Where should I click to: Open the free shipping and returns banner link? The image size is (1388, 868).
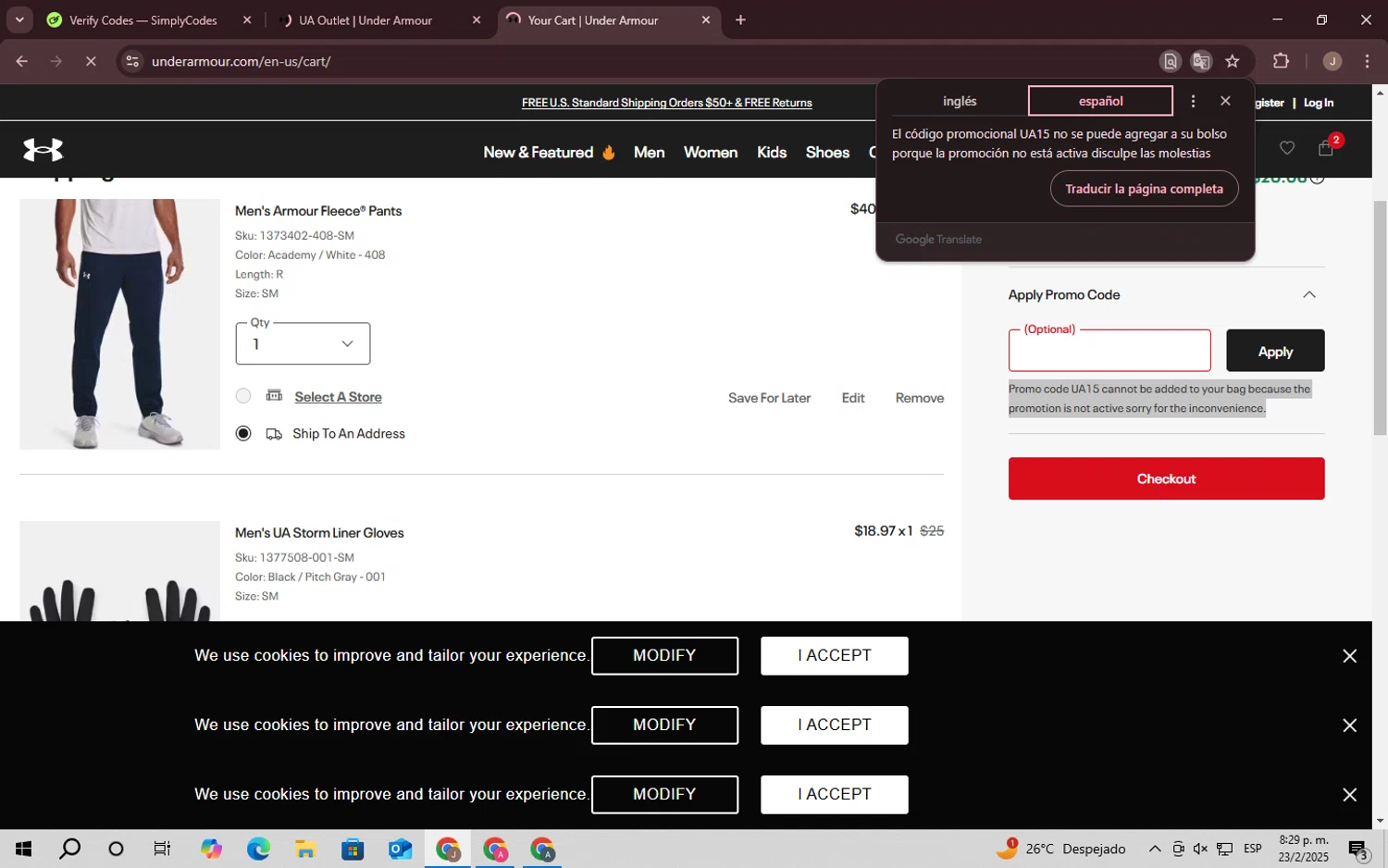666,103
